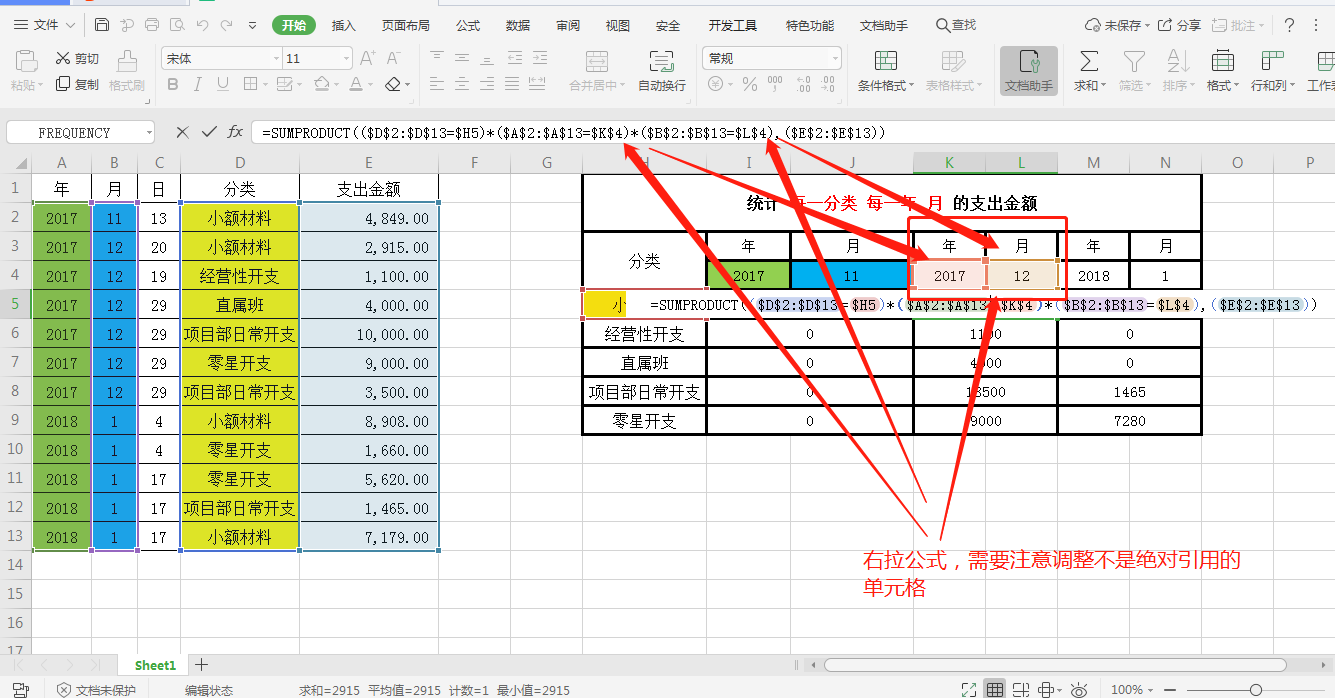Viewport: 1335px width, 698px height.
Task: Open the 公式 ribbon tab
Action: pos(468,25)
